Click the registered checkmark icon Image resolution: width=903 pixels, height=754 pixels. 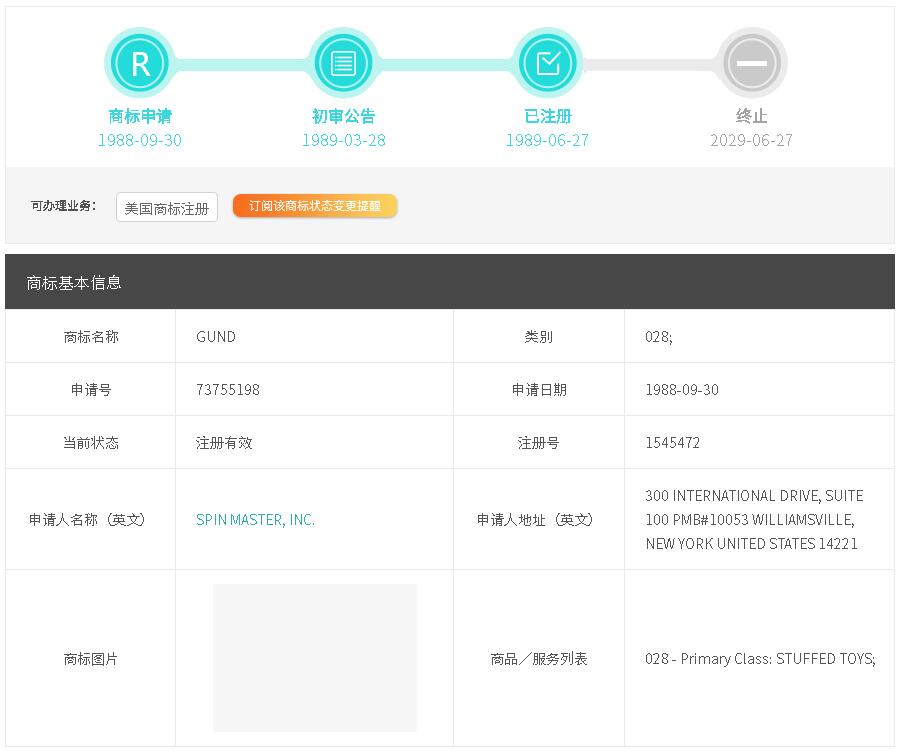pyautogui.click(x=547, y=63)
